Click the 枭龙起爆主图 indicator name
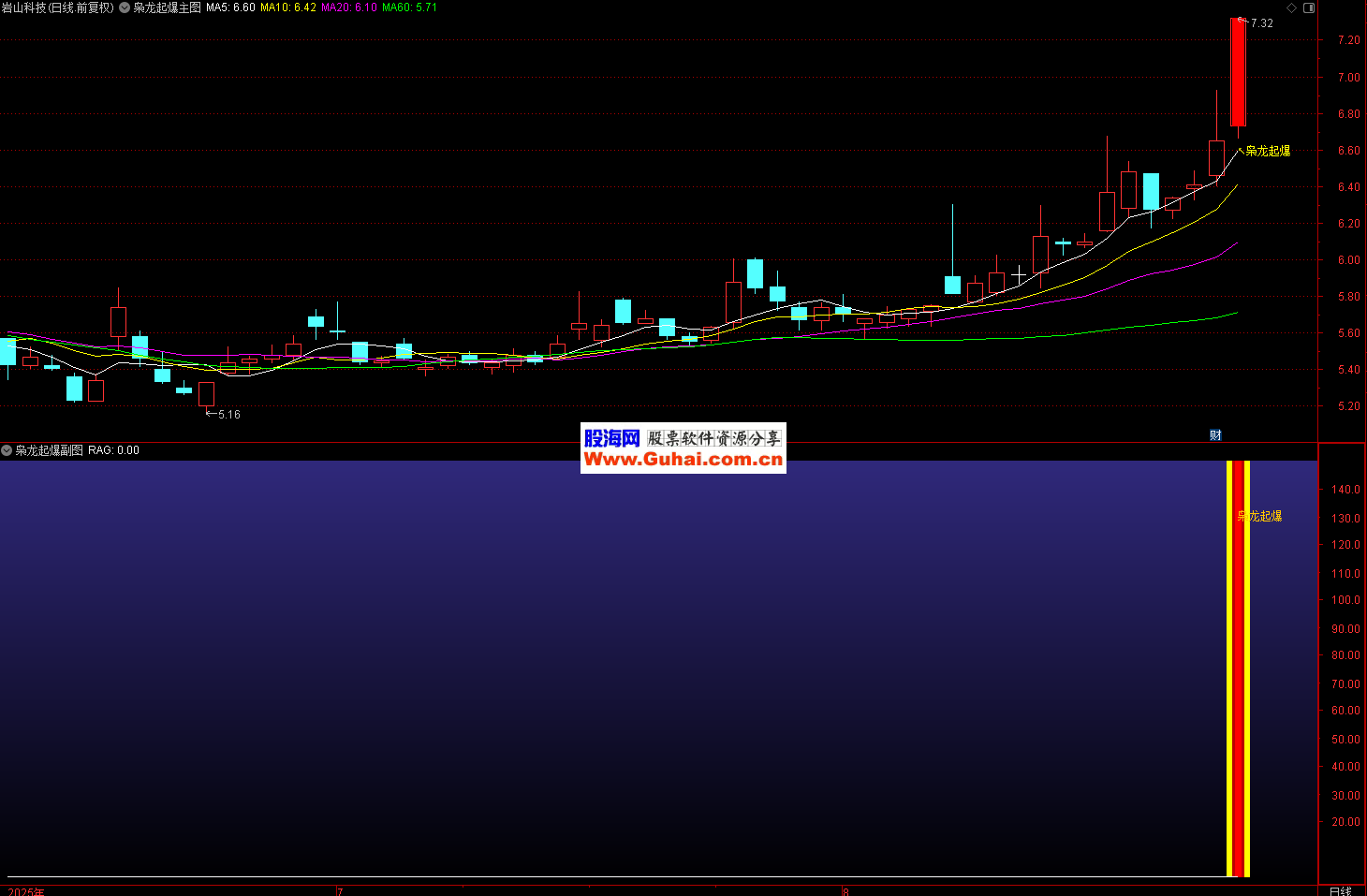The height and width of the screenshot is (896, 1367). [x=167, y=7]
